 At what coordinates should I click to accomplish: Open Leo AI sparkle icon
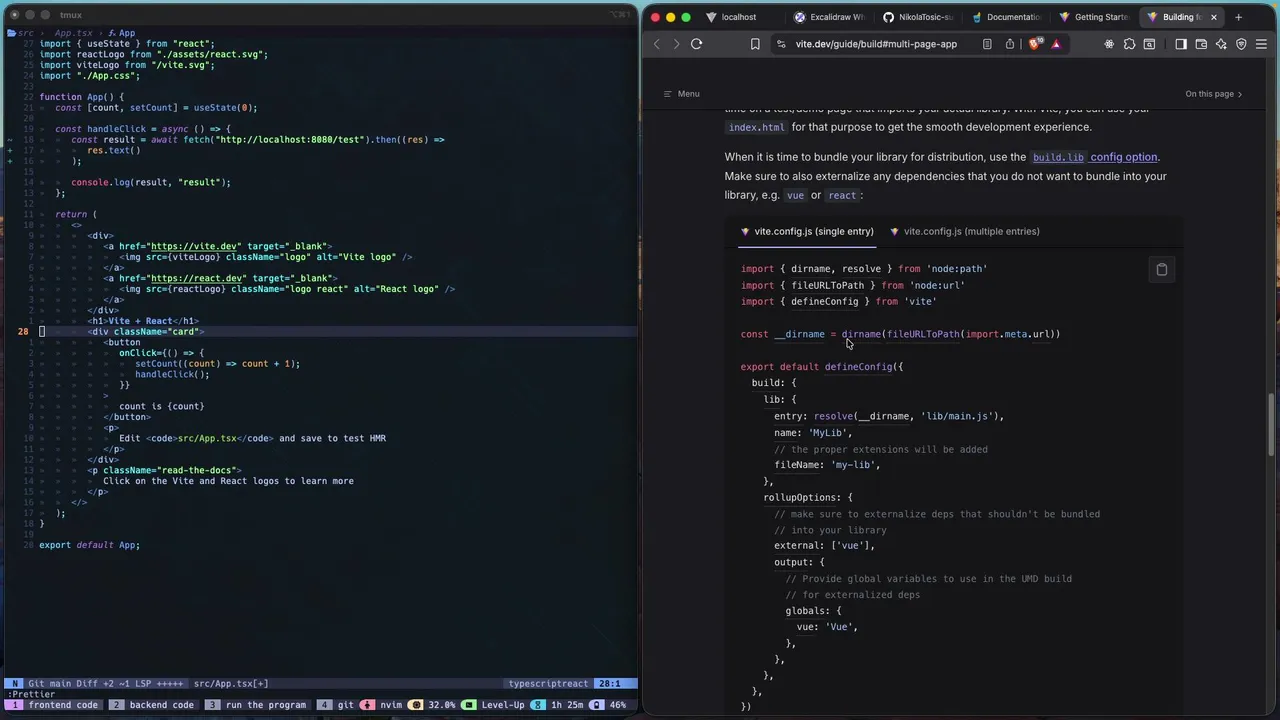click(x=1221, y=44)
